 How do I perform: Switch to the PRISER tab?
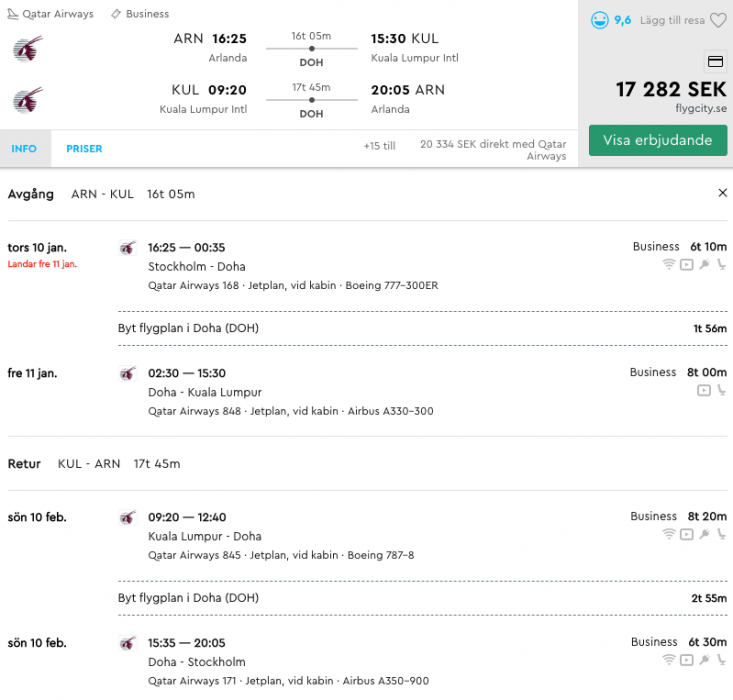pos(84,149)
